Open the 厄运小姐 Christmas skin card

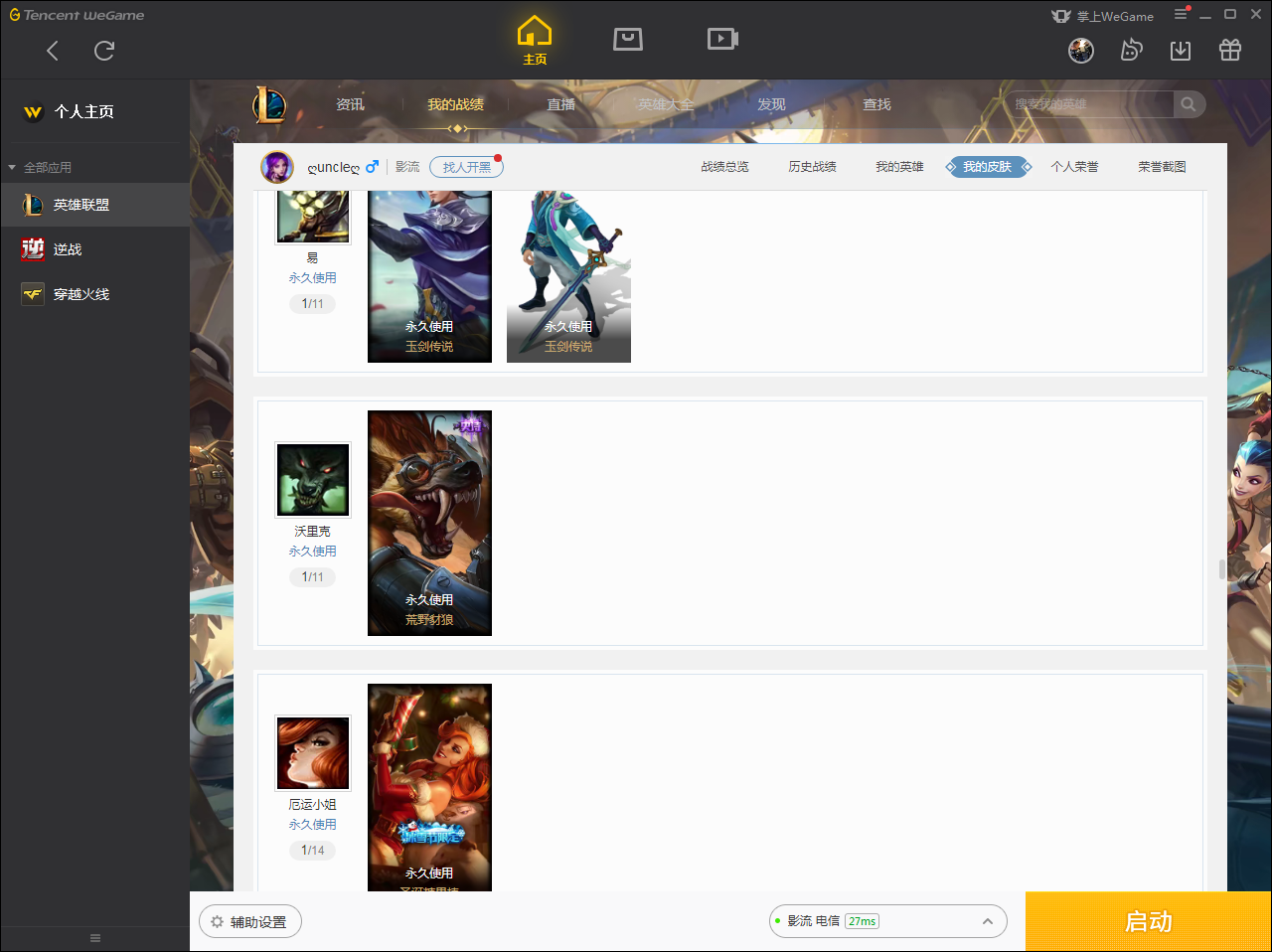click(x=429, y=787)
